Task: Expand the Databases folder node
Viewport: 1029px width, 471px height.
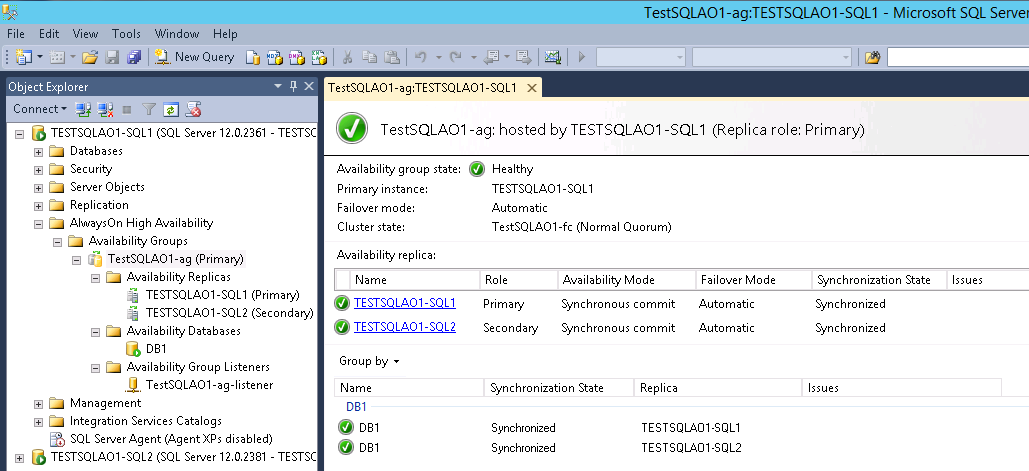Action: click(x=39, y=151)
